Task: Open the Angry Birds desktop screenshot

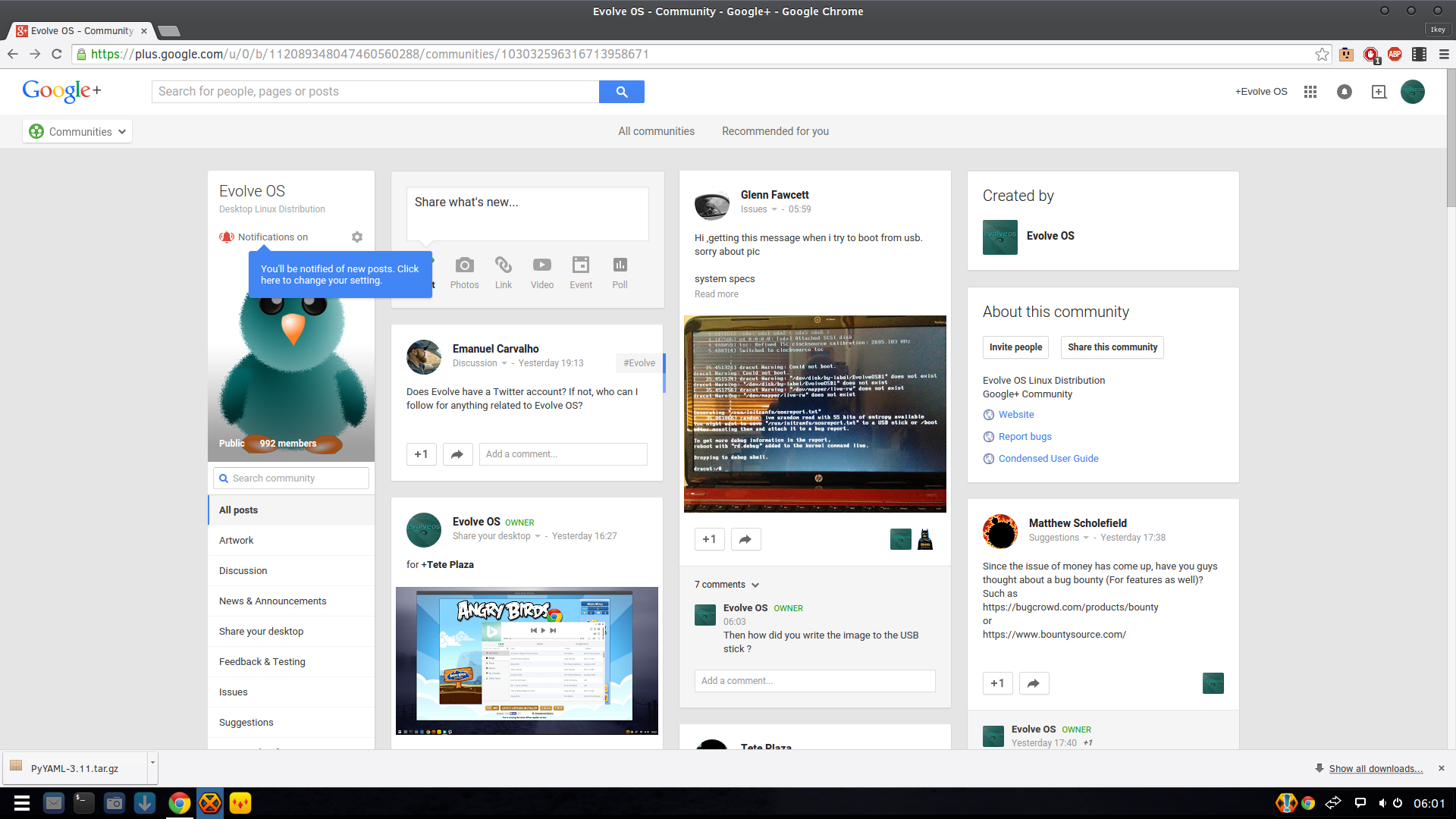Action: tap(527, 661)
